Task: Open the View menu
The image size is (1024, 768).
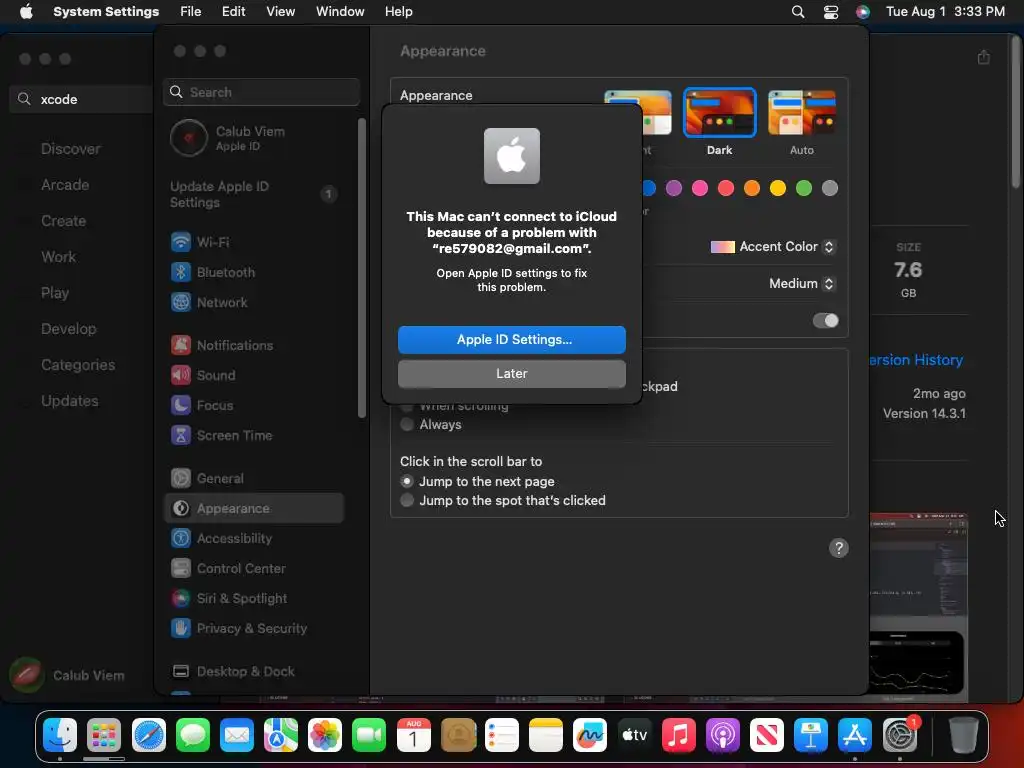Action: click(x=280, y=12)
